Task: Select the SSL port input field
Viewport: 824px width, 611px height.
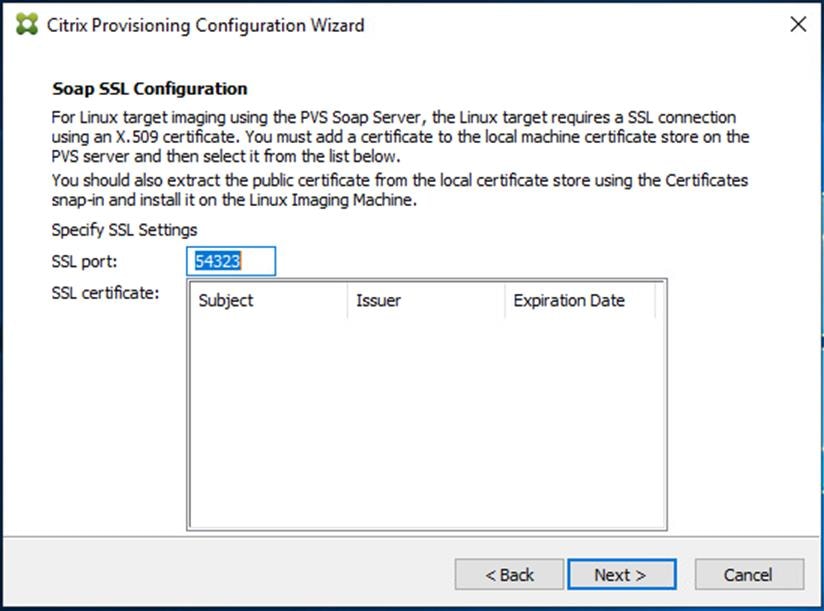Action: tap(230, 261)
